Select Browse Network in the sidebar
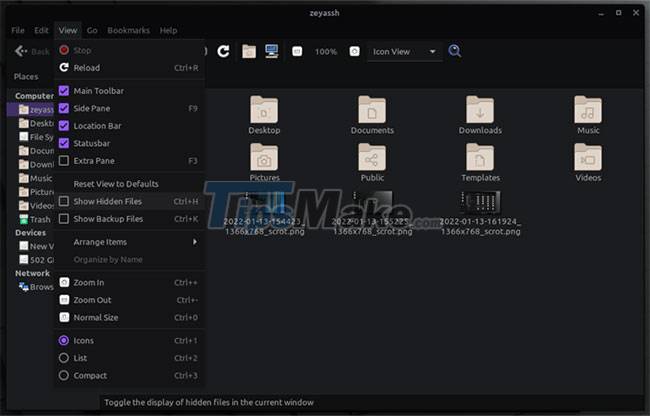 [36, 287]
